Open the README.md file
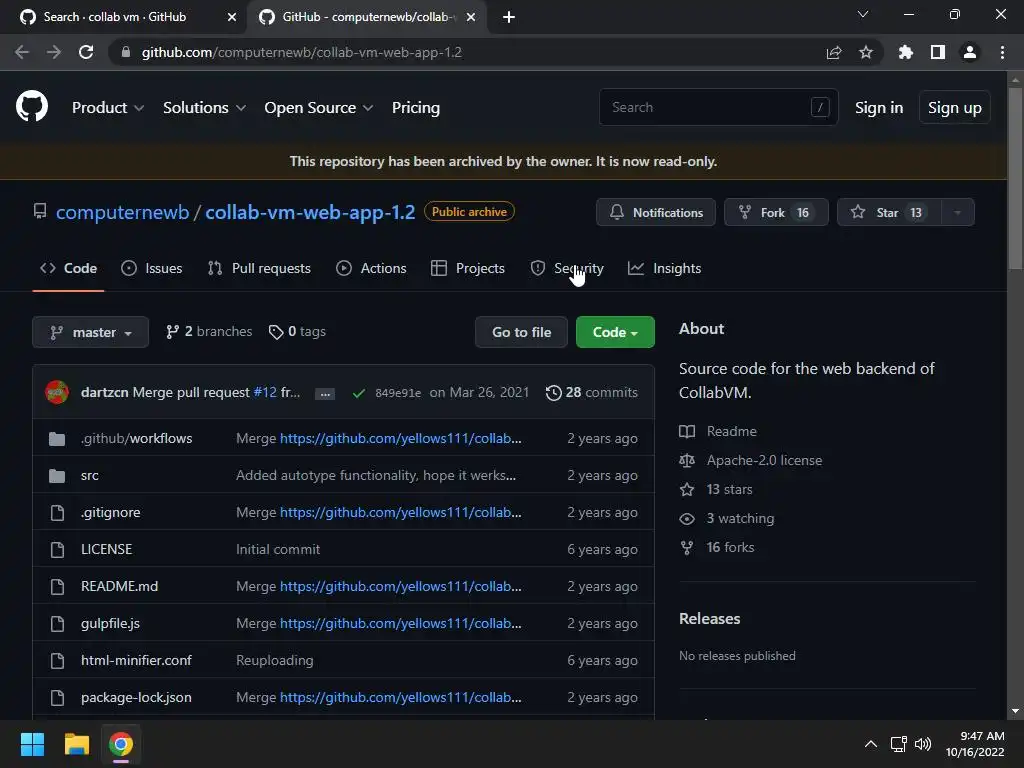Image resolution: width=1024 pixels, height=768 pixels. coord(120,586)
